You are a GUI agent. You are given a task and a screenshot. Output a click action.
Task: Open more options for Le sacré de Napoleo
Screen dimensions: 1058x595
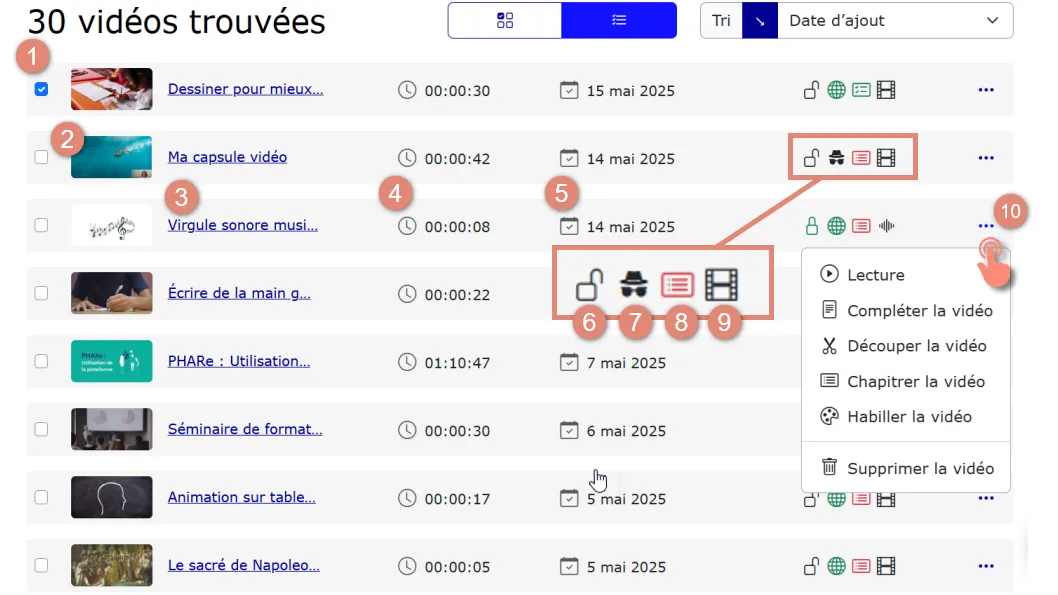click(x=986, y=566)
